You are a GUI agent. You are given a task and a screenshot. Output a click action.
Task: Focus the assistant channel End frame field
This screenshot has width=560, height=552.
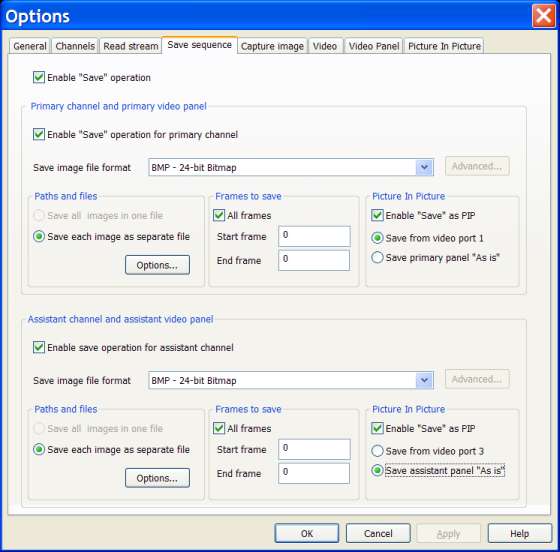(x=314, y=473)
